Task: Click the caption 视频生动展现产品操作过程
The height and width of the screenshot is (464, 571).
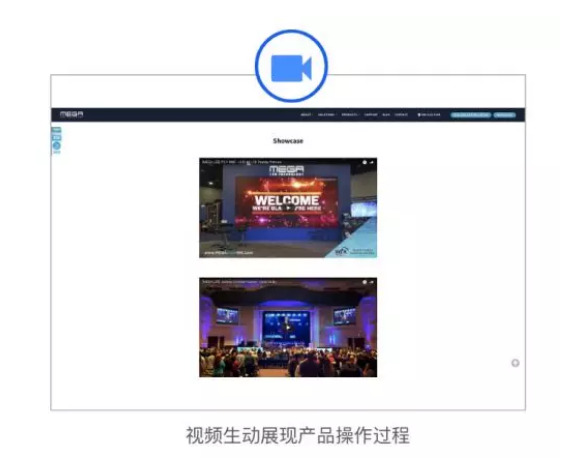Action: [x=298, y=435]
